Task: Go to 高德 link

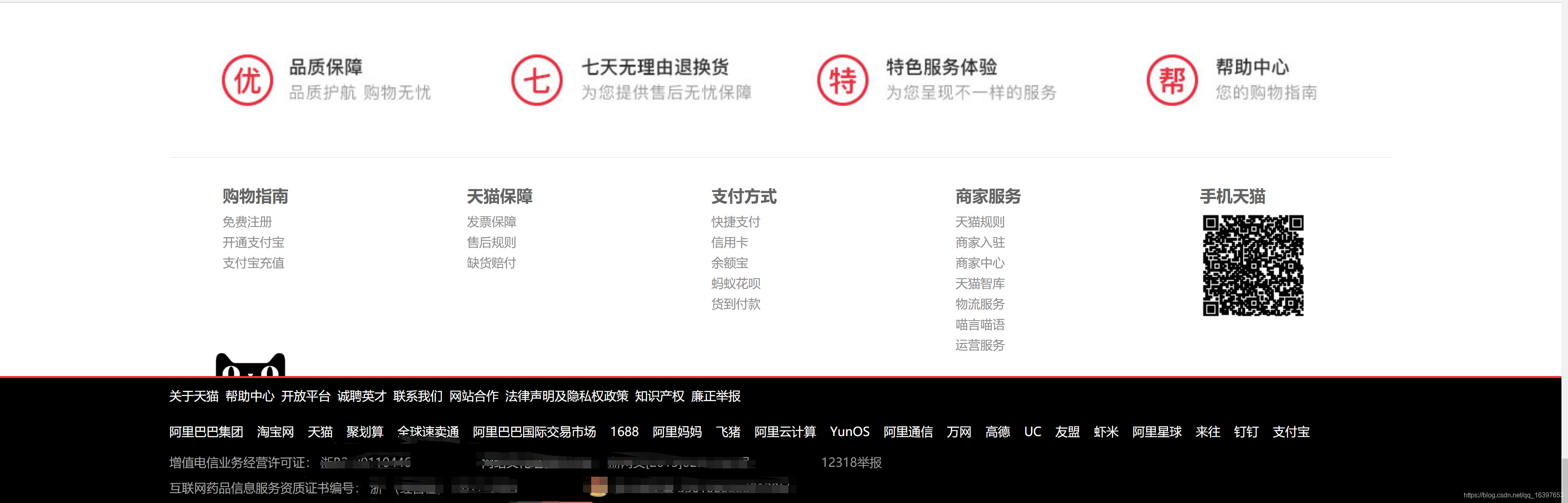Action: click(x=998, y=432)
